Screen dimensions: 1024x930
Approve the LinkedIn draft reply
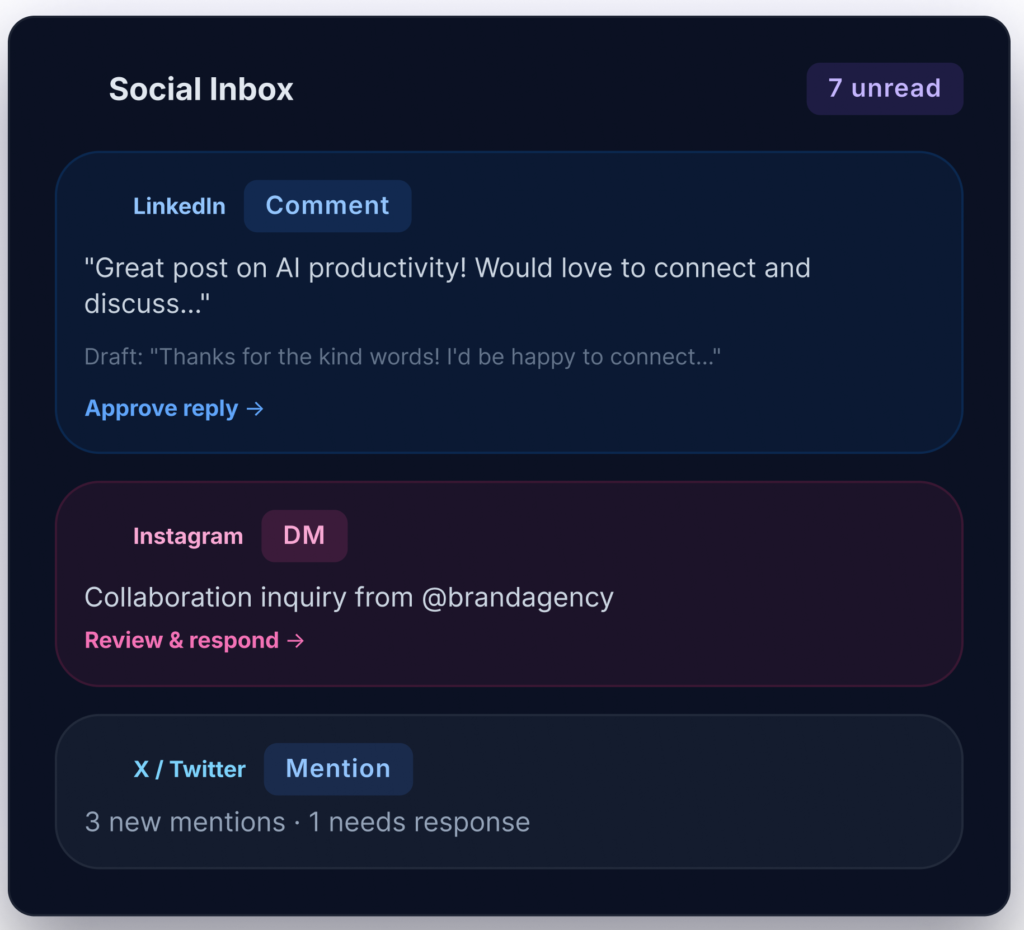[x=162, y=408]
